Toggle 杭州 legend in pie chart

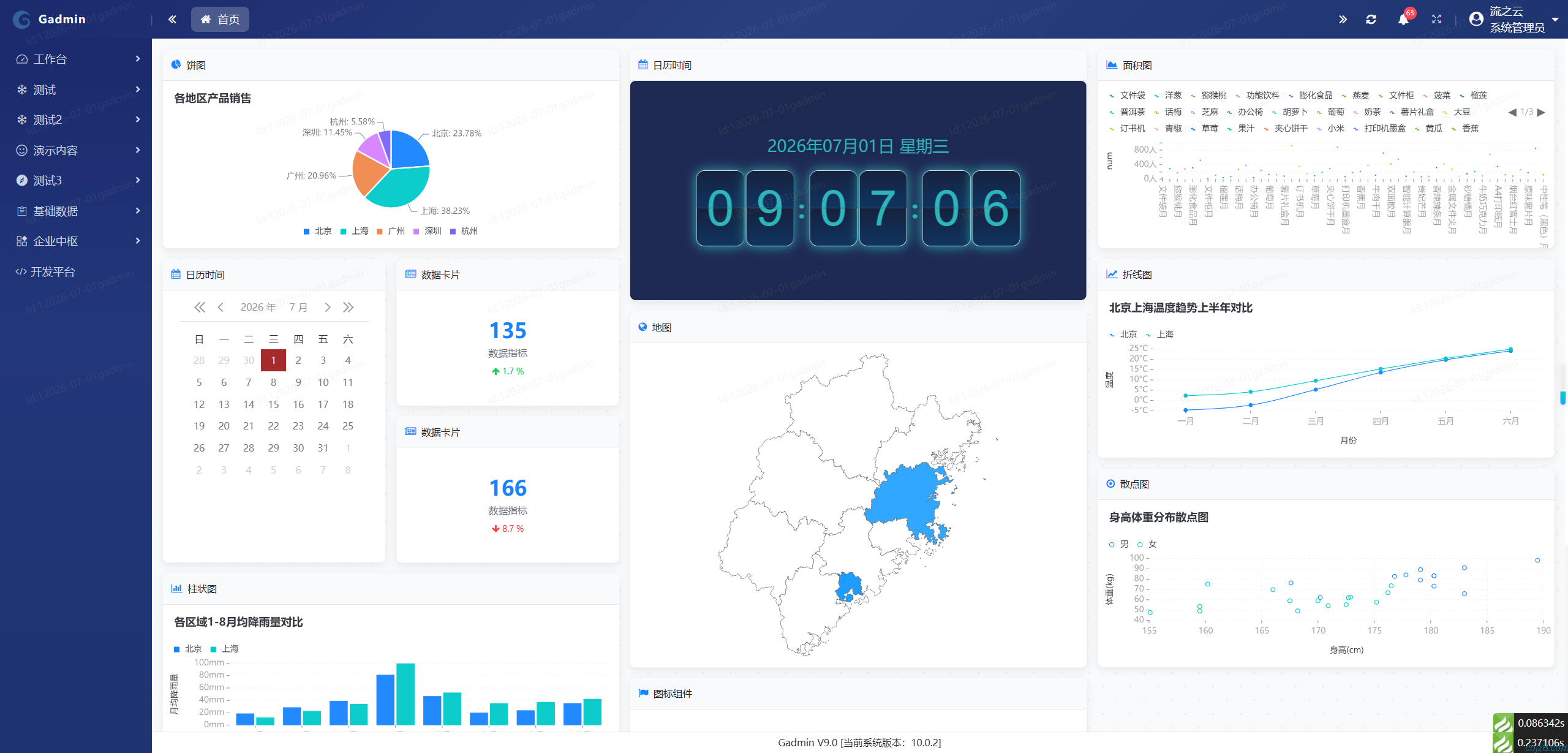tap(464, 231)
